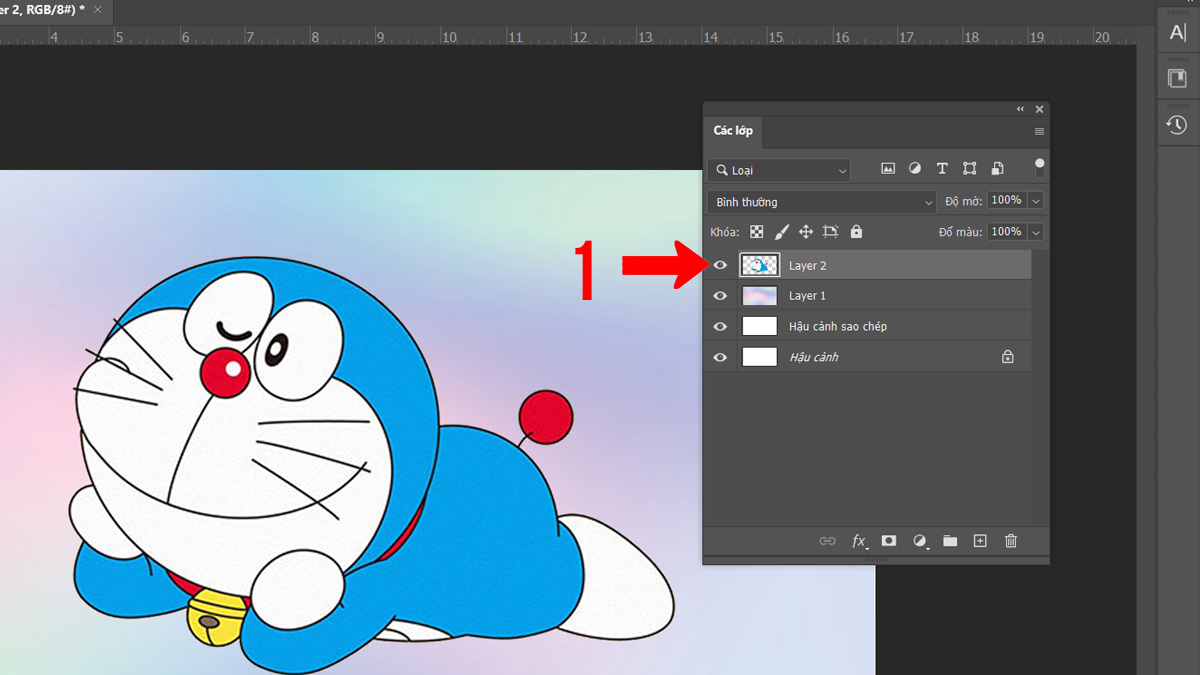Create a new layer group folder
1200x675 pixels.
point(950,541)
